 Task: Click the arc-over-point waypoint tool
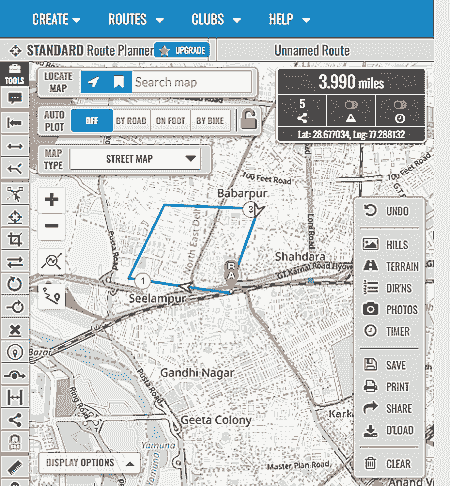pyautogui.click(x=15, y=375)
